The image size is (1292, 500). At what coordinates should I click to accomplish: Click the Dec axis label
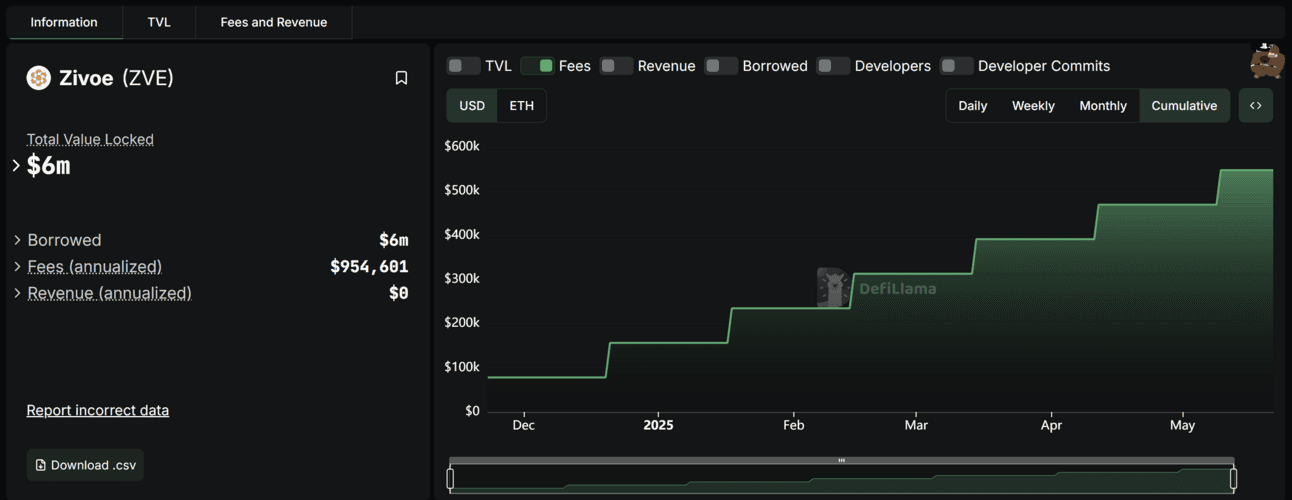point(523,425)
